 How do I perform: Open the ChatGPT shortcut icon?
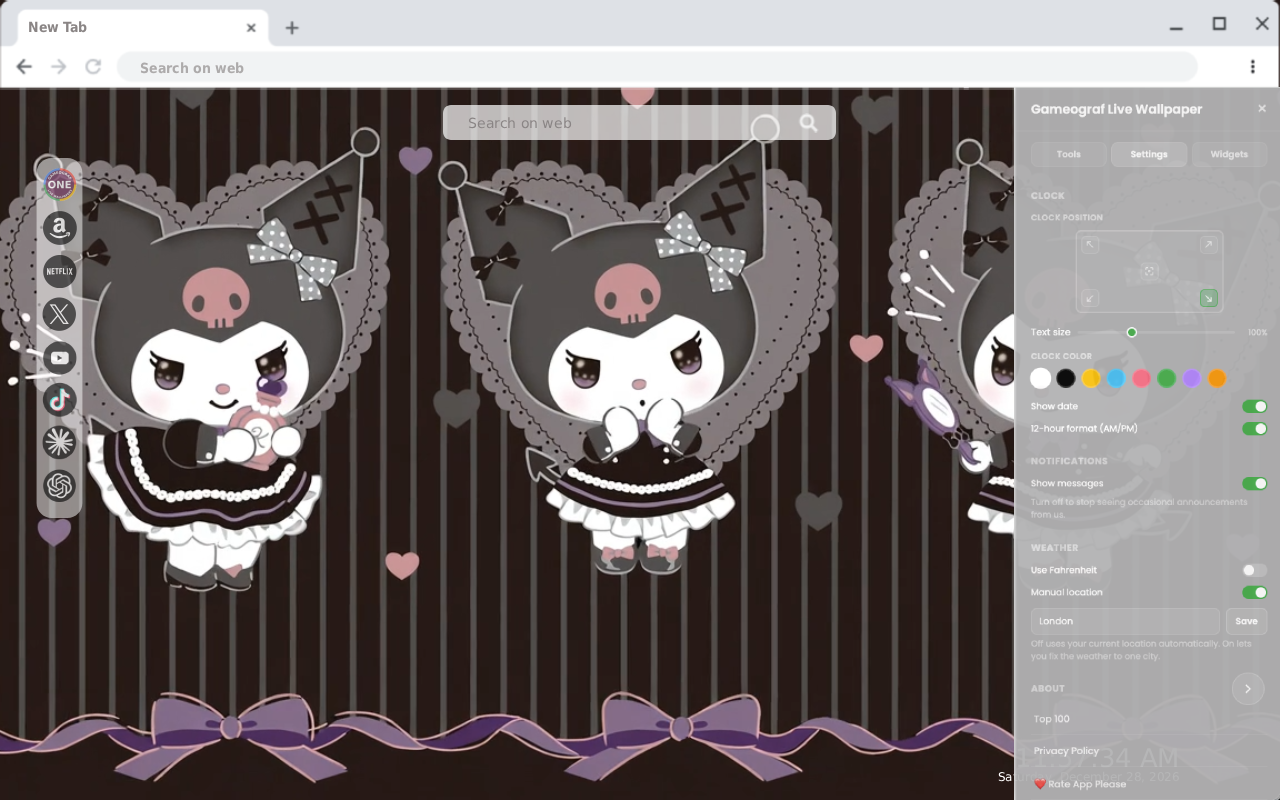(60, 486)
